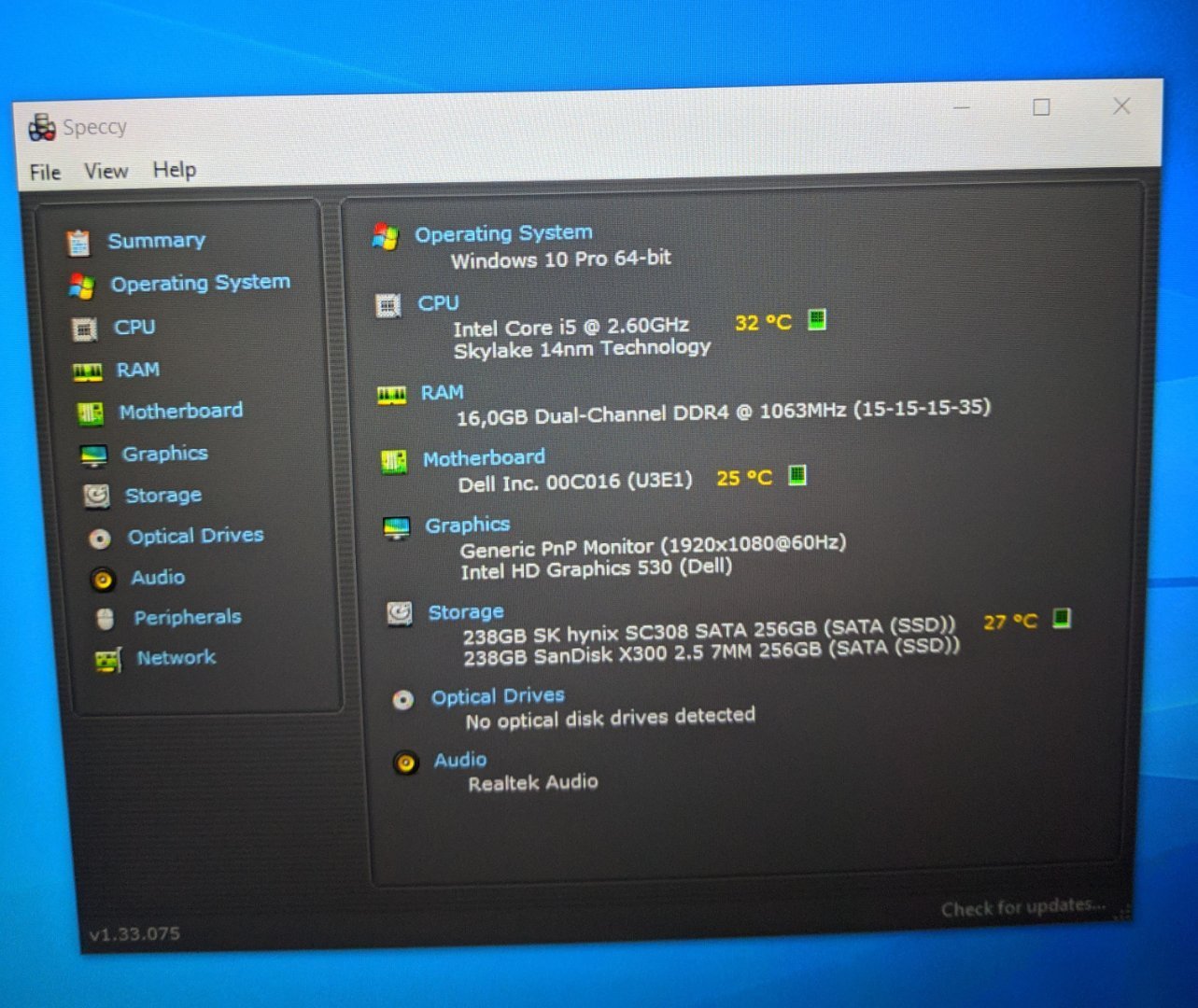Click the Graphics monitor icon in sidebar

pyautogui.click(x=93, y=455)
